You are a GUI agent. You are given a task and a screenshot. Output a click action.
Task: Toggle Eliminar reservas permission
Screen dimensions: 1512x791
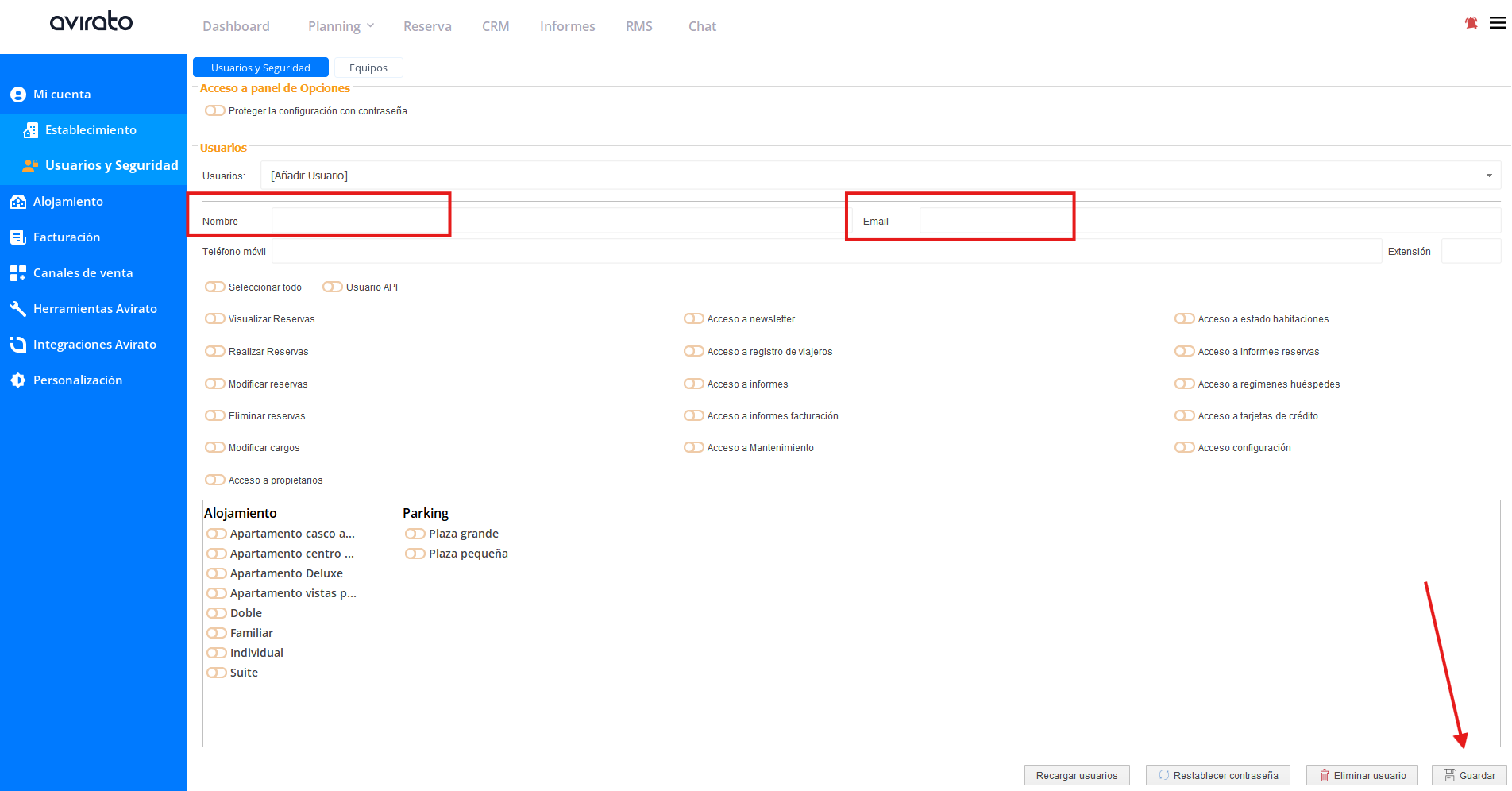pyautogui.click(x=214, y=415)
